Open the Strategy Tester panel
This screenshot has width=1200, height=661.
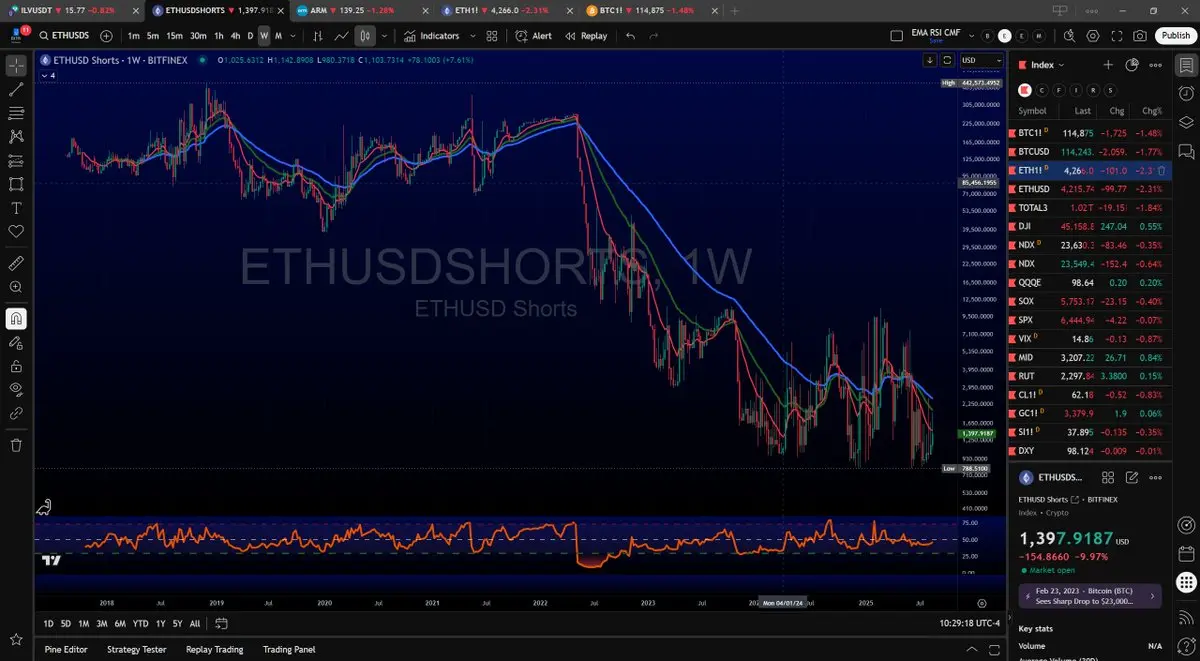(136, 649)
